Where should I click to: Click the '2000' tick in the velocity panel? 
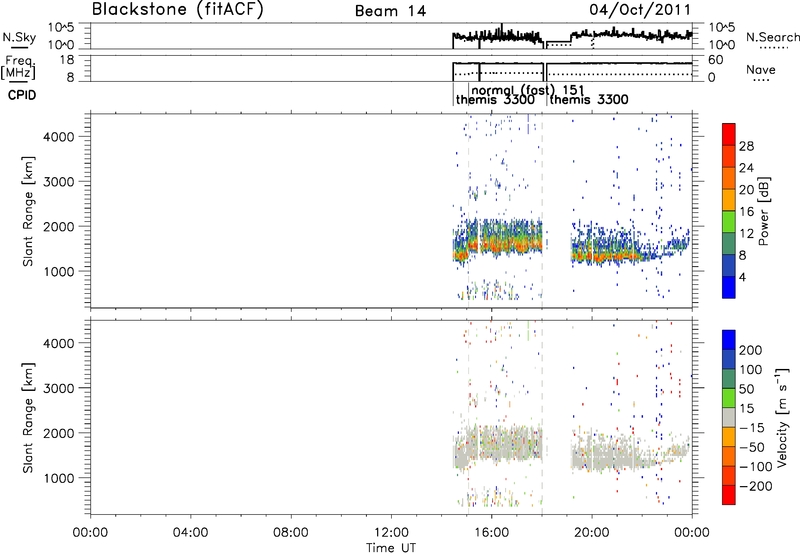(58, 433)
